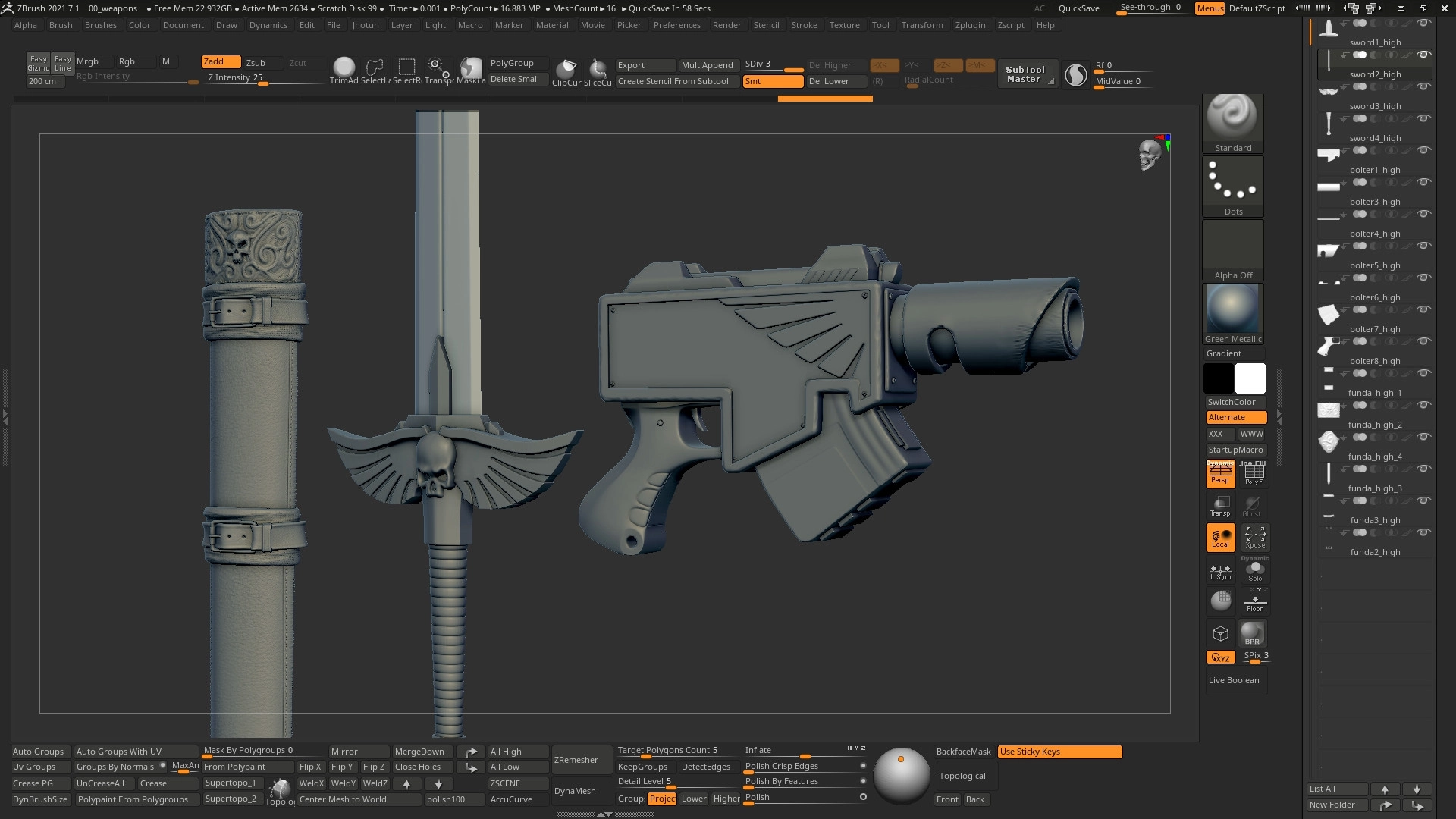Open the Preferences menu

click(x=676, y=25)
